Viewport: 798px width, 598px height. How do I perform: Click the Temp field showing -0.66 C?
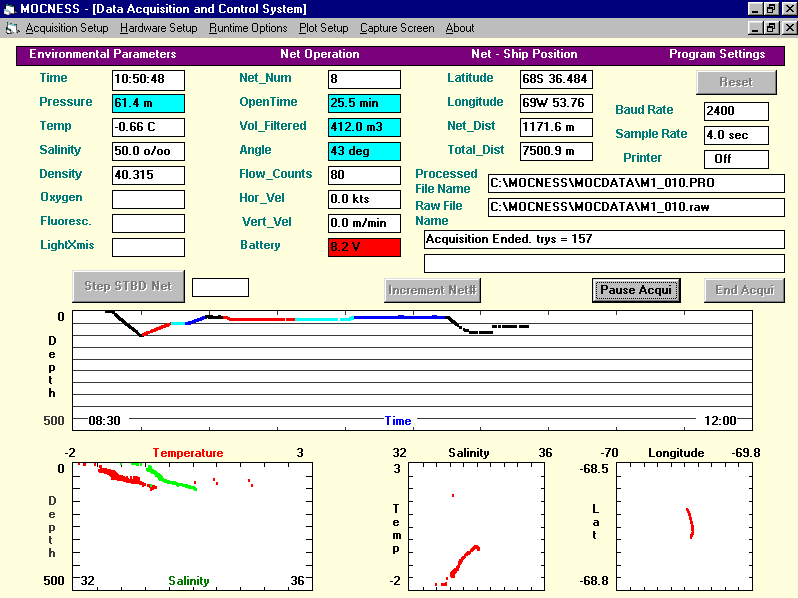pyautogui.click(x=148, y=127)
